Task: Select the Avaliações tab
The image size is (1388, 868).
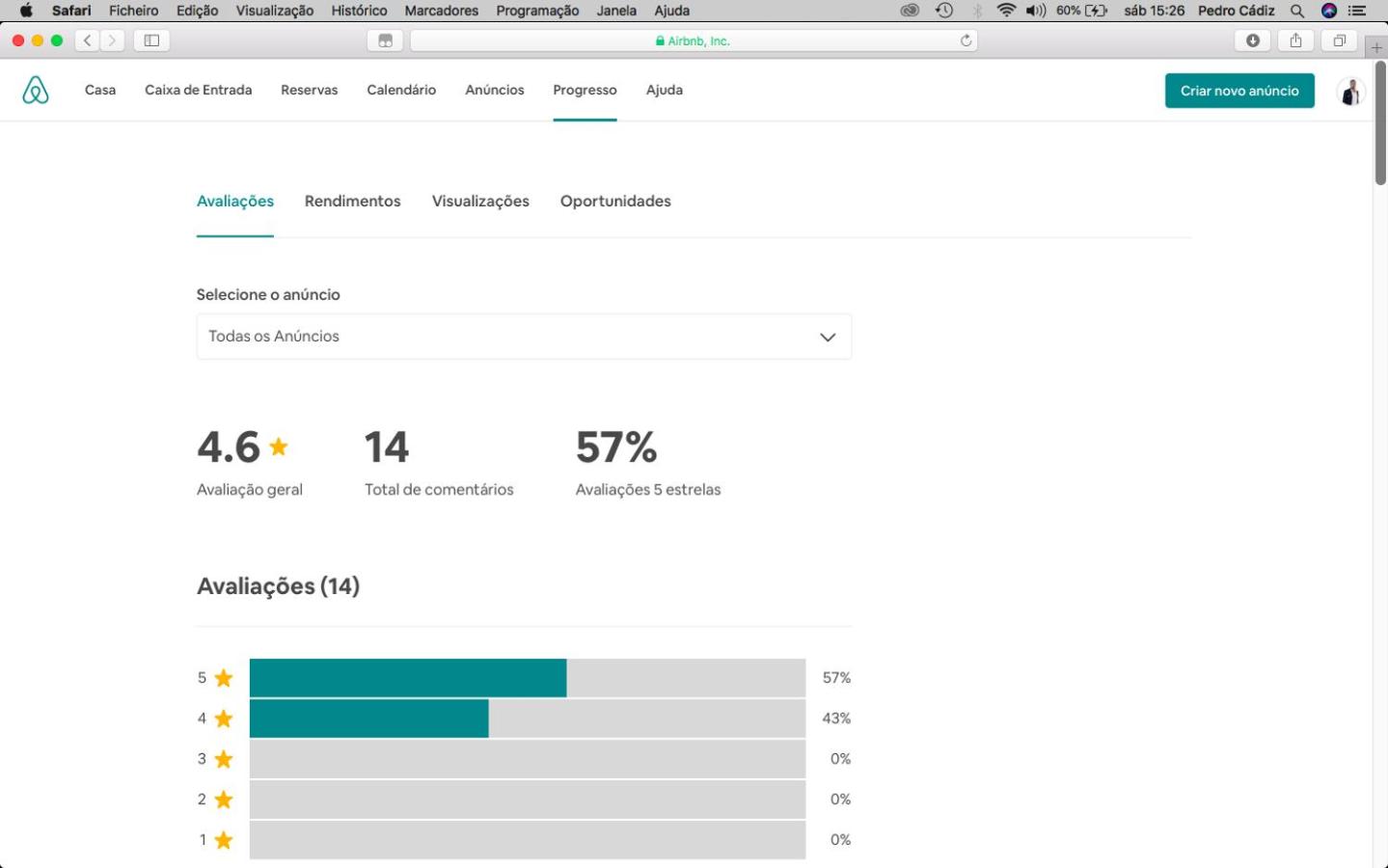Action: click(235, 201)
